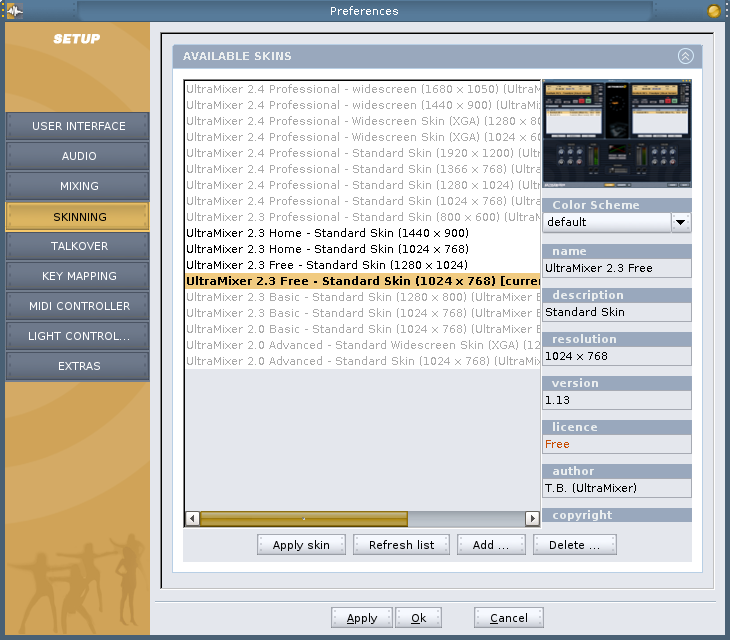730x640 pixels.
Task: Open the Mixing settings tab
Action: pyautogui.click(x=78, y=186)
